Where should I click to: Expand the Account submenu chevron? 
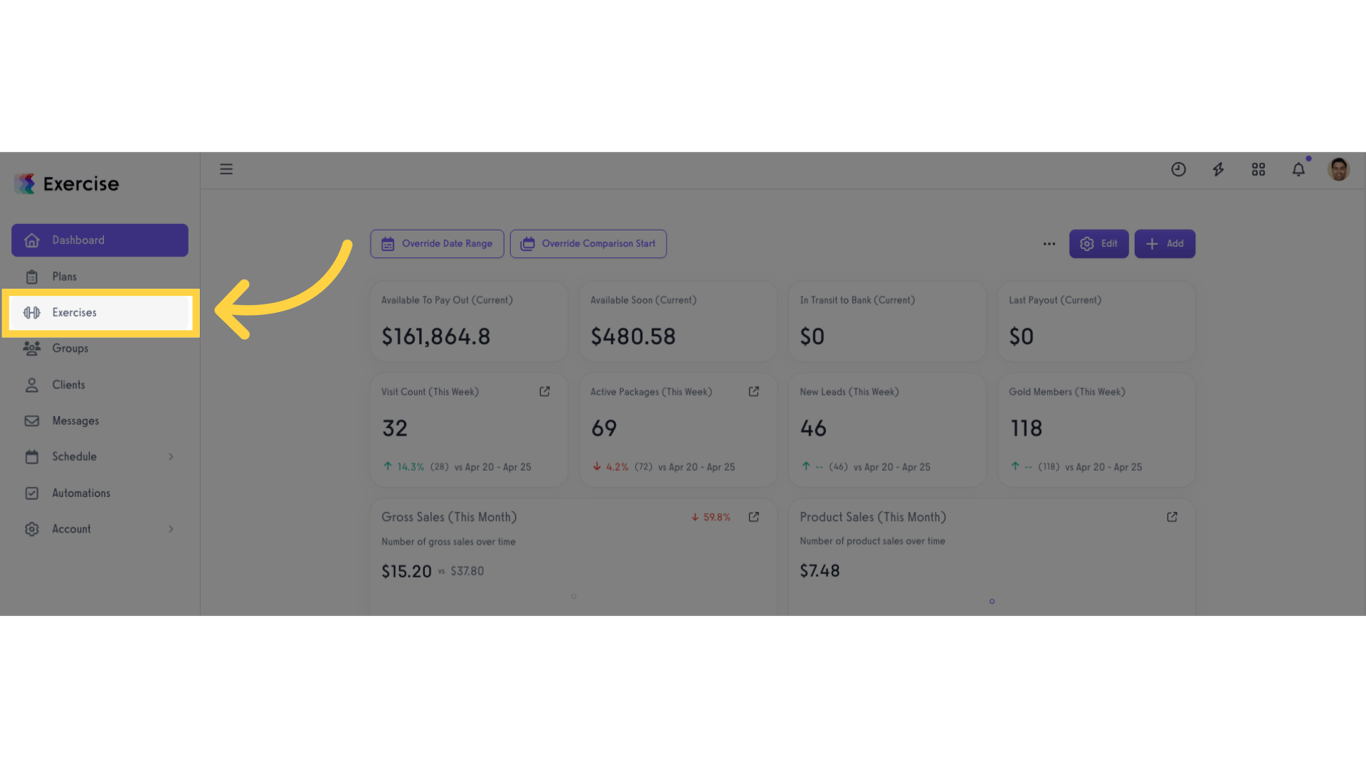tap(171, 529)
